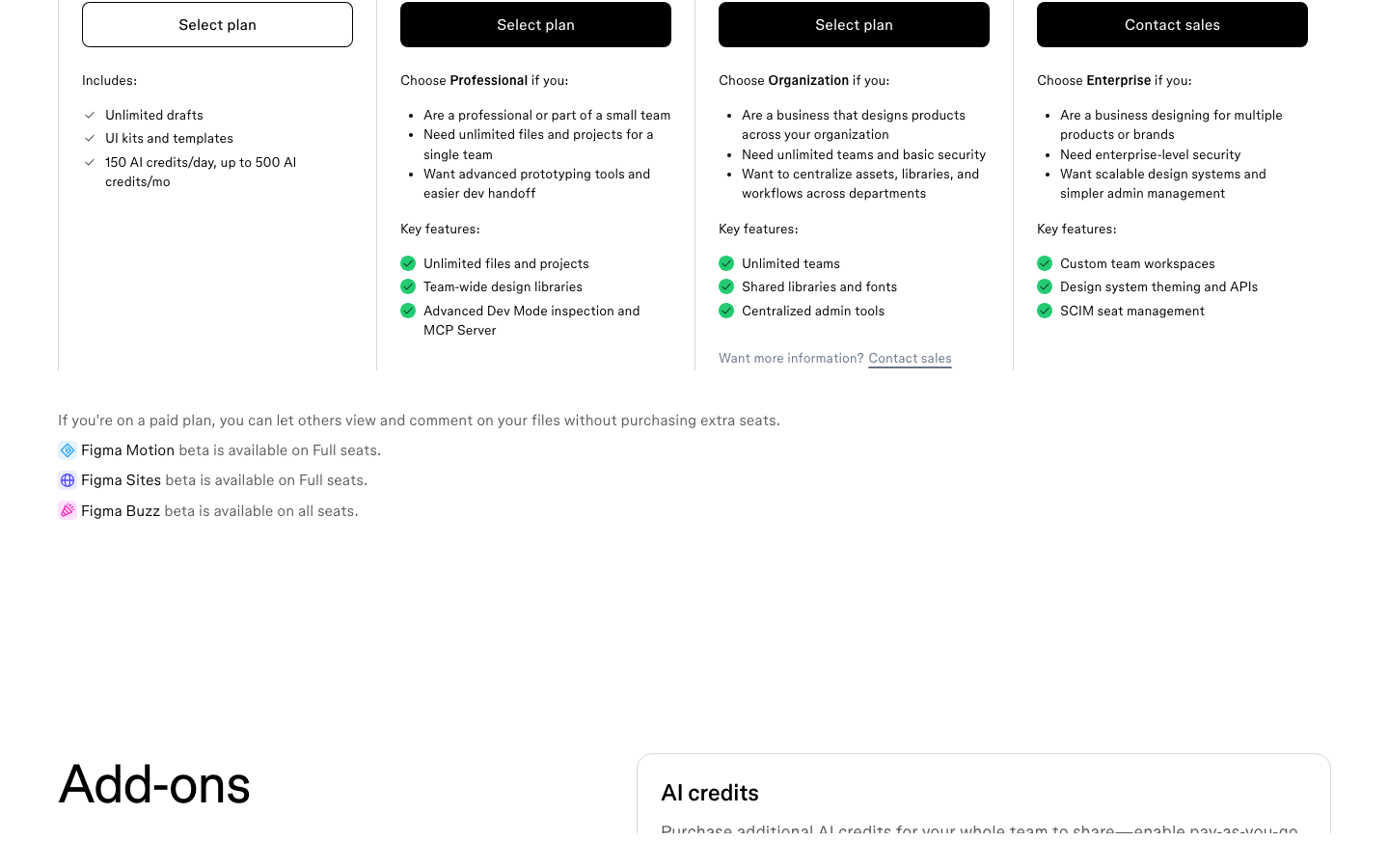Click the Figma Motion icon
Screen dimensions: 1389x868
(68, 450)
